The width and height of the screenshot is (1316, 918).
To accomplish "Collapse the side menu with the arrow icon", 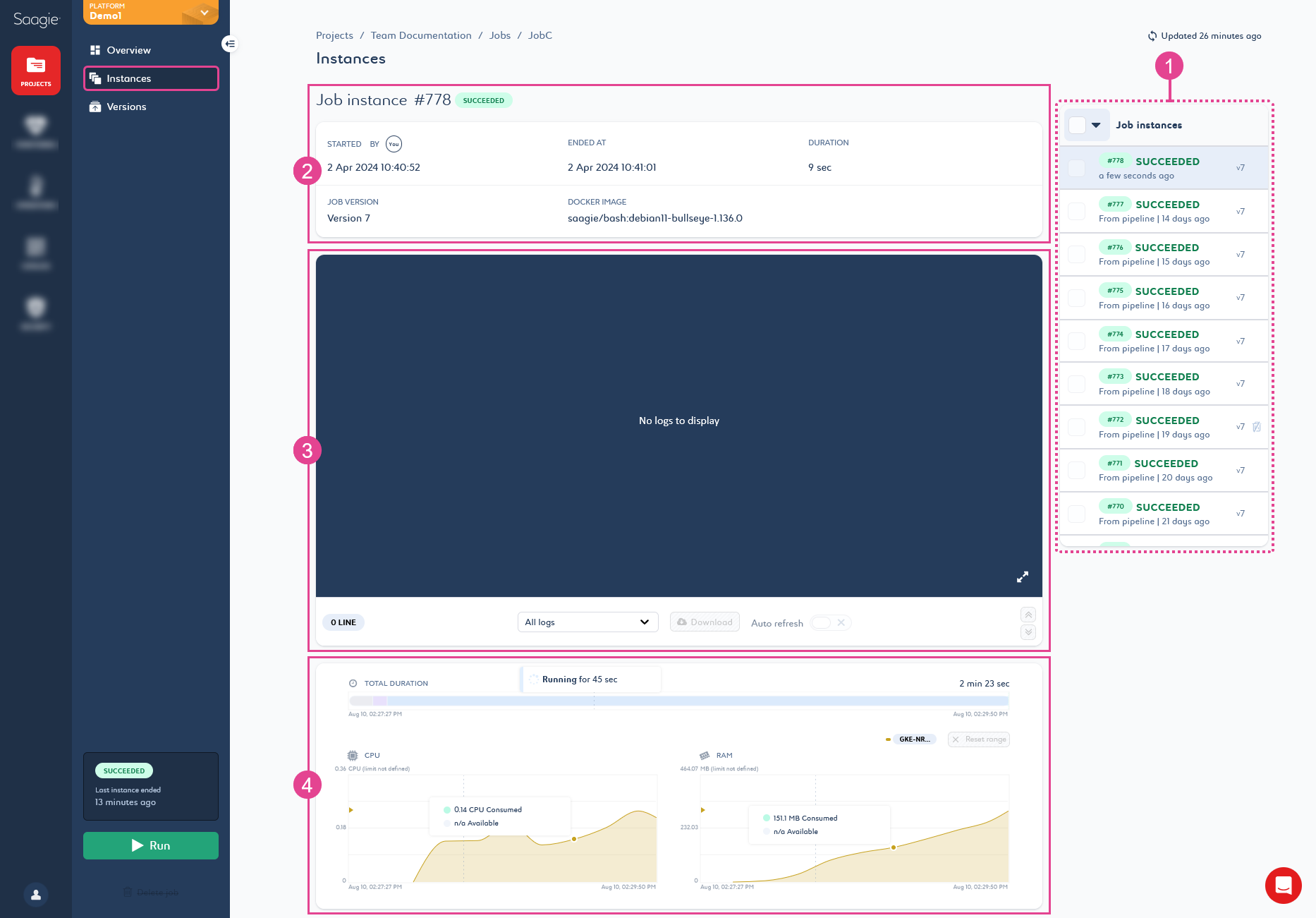I will 229,44.
